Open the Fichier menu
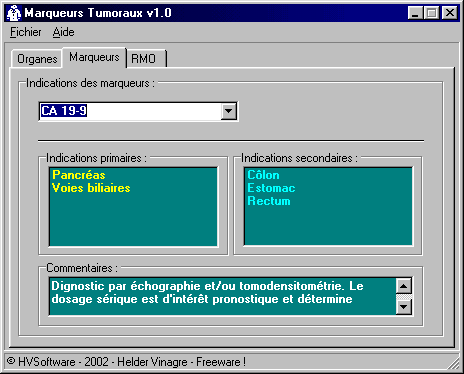This screenshot has height=374, width=464. (x=26, y=32)
